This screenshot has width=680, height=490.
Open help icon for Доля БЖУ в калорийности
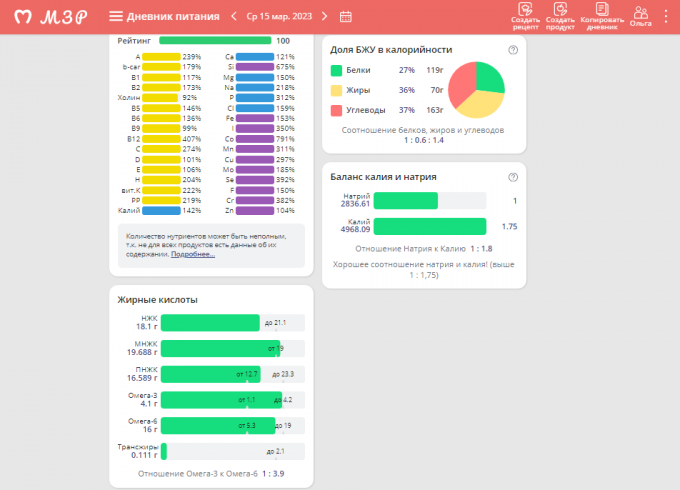pos(513,49)
